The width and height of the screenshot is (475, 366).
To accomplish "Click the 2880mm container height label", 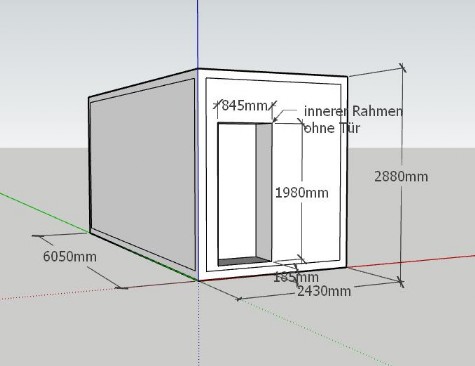I will point(401,176).
